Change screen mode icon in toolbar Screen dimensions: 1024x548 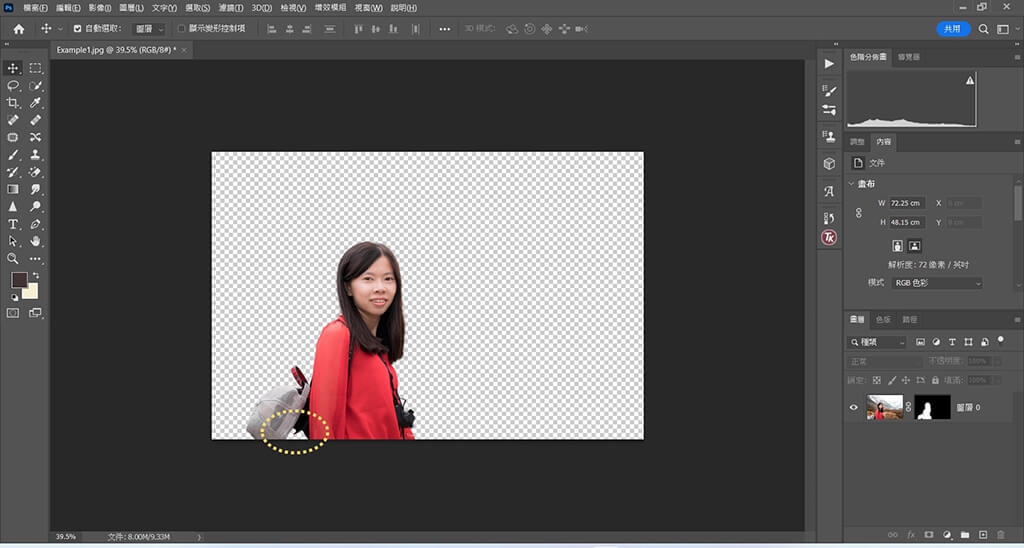pos(35,313)
